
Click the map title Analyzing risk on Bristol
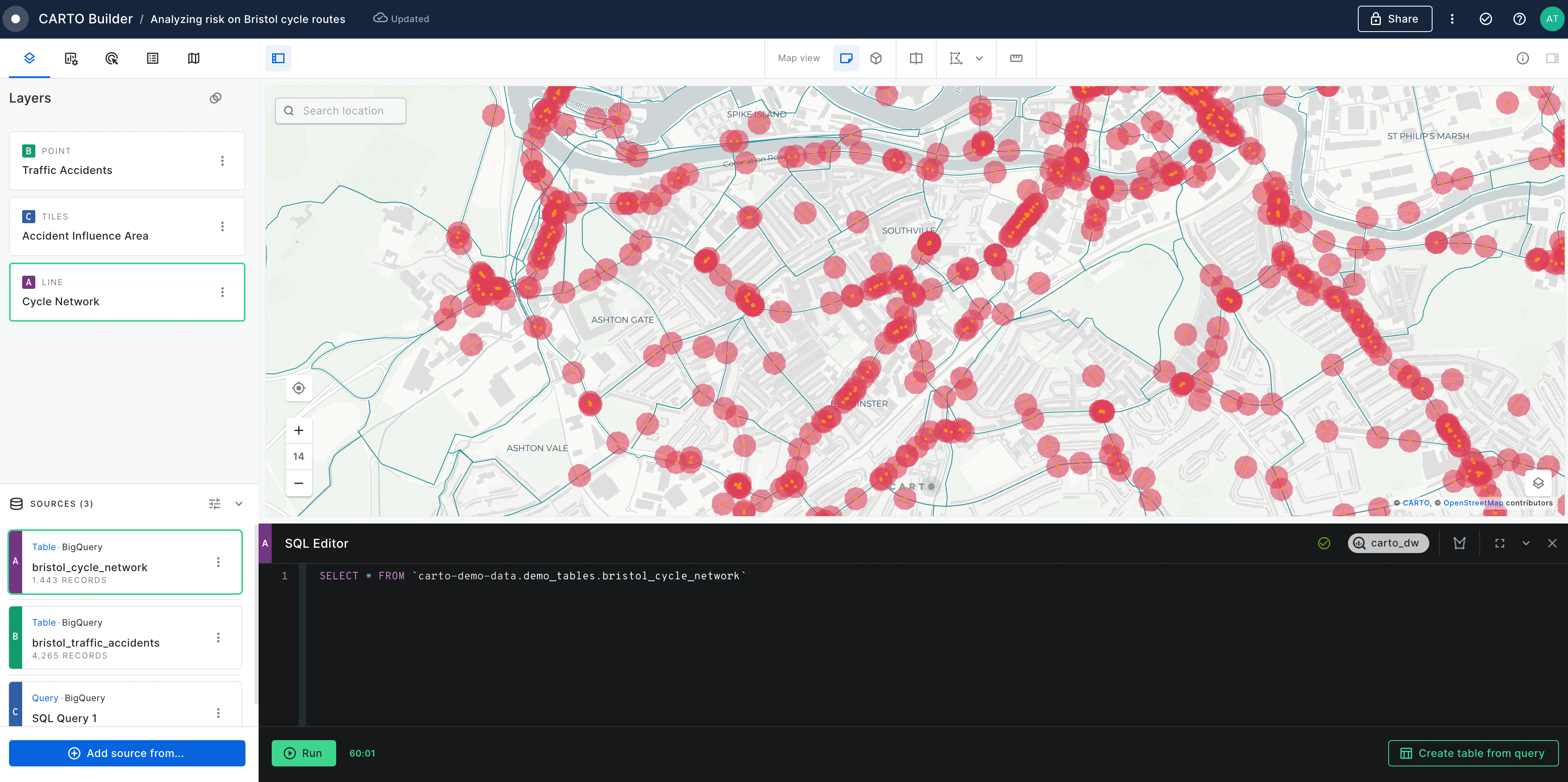pyautogui.click(x=248, y=19)
